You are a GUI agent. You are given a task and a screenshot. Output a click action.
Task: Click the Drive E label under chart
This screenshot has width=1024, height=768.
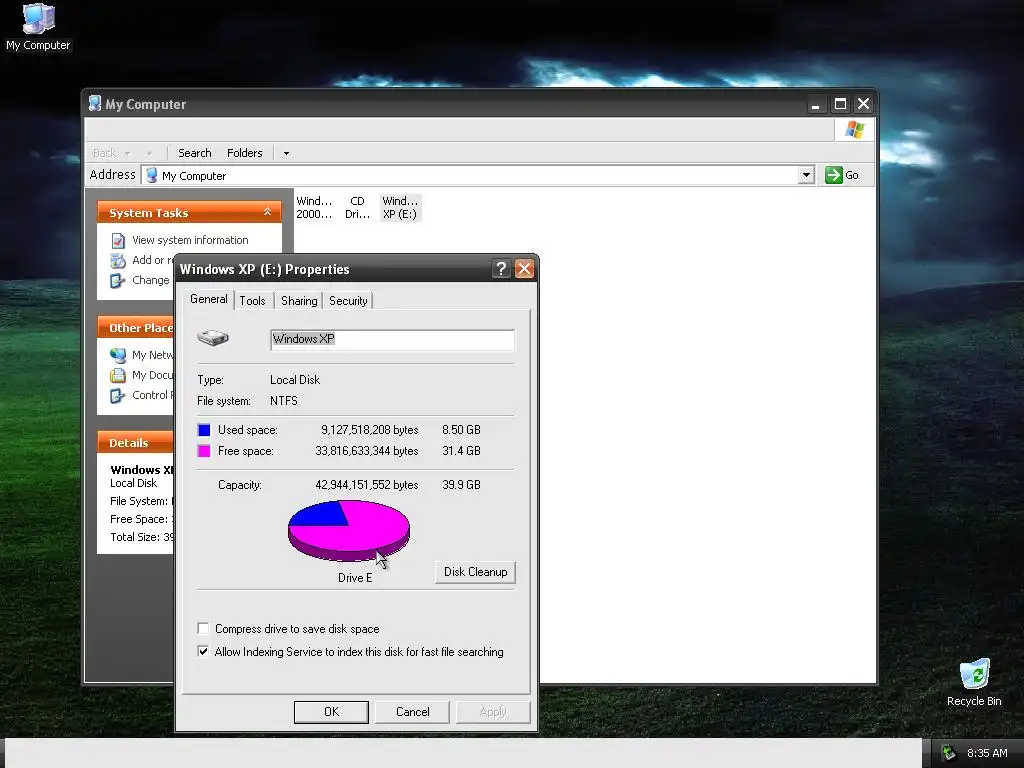point(355,578)
